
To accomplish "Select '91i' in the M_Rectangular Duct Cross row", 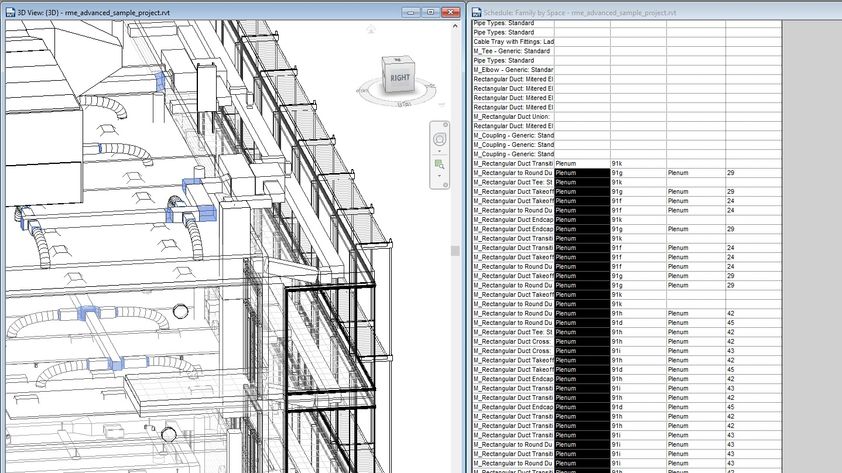I will [x=638, y=351].
